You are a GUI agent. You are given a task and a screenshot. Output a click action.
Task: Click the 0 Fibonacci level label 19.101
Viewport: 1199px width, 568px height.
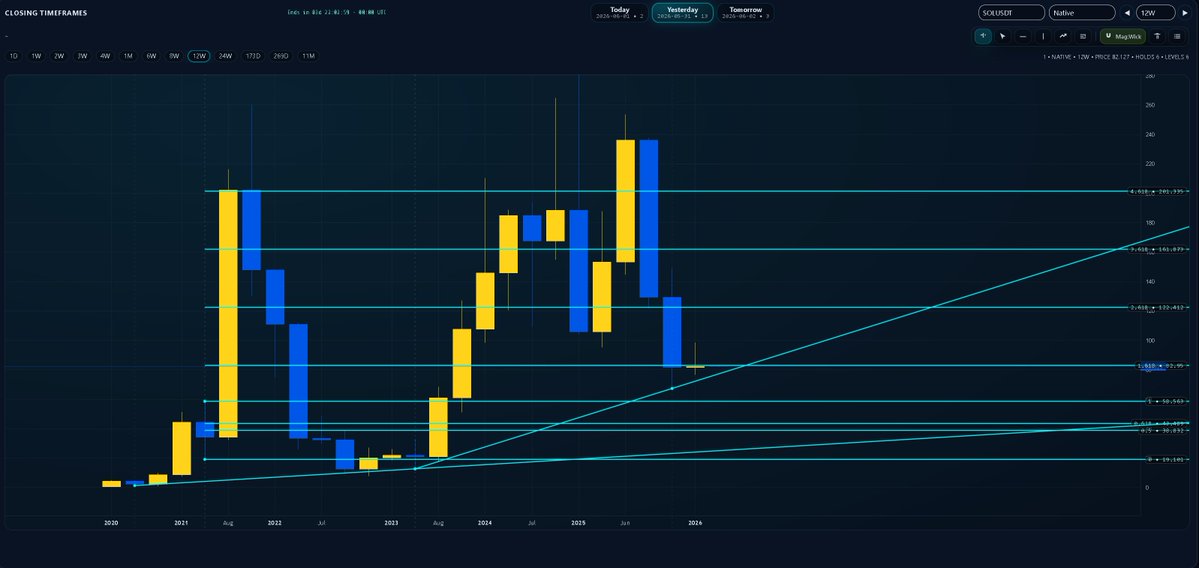pyautogui.click(x=1167, y=459)
